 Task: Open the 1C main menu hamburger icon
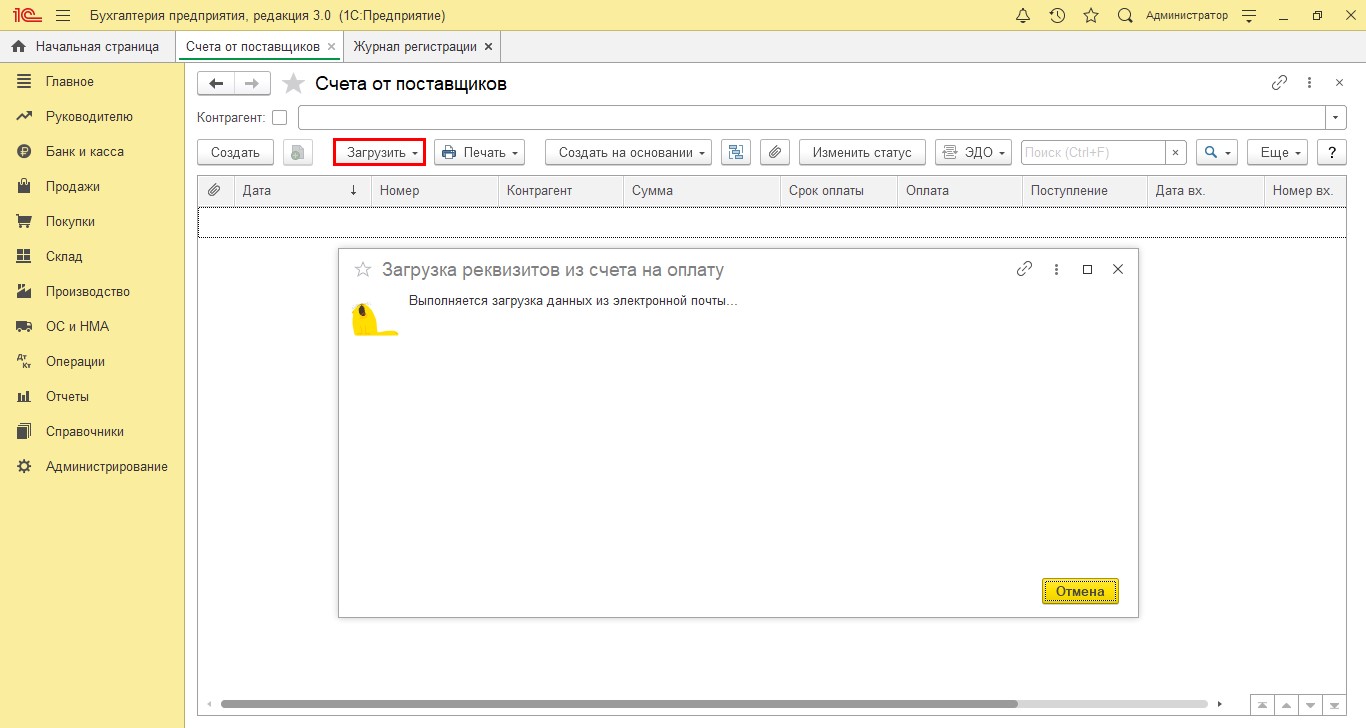(x=63, y=16)
